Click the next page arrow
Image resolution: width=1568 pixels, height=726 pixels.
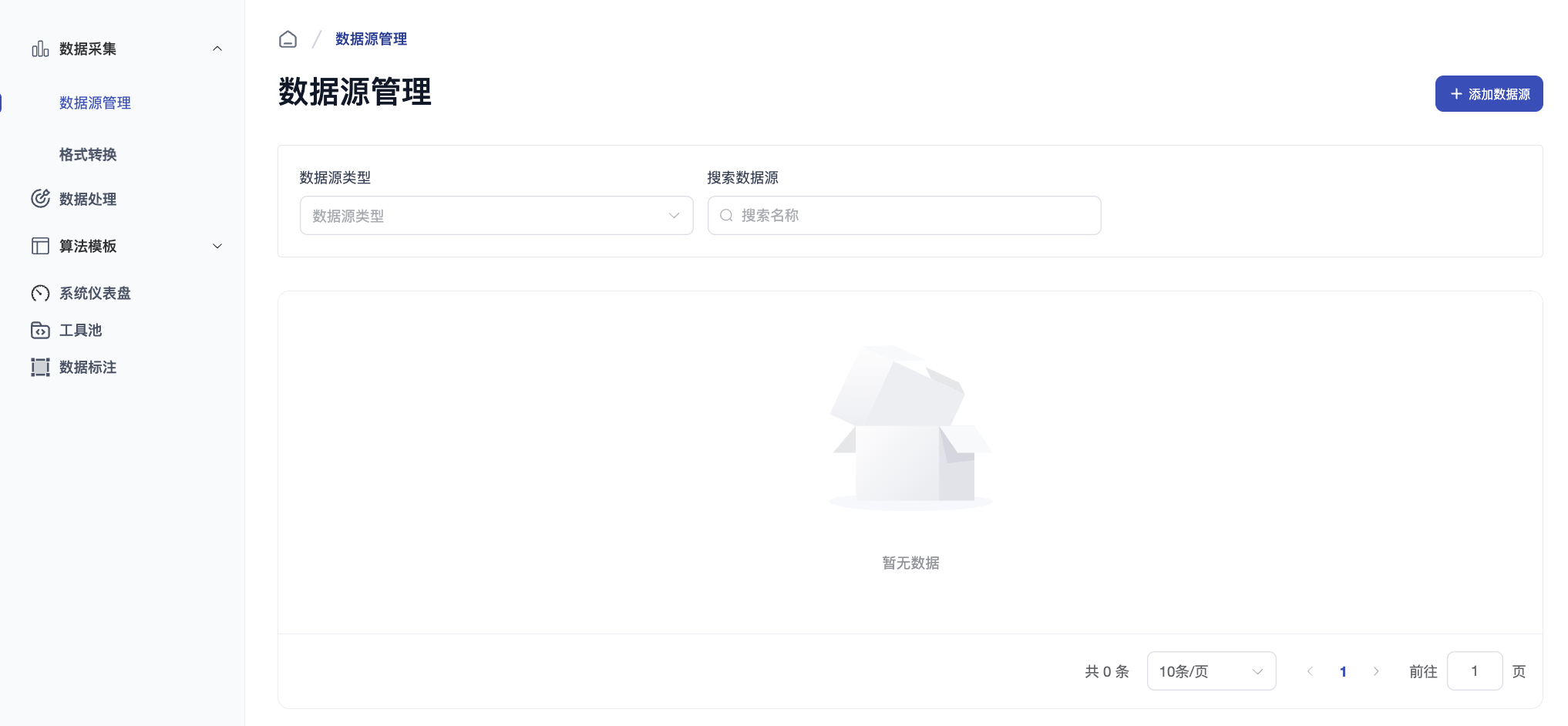click(1376, 671)
